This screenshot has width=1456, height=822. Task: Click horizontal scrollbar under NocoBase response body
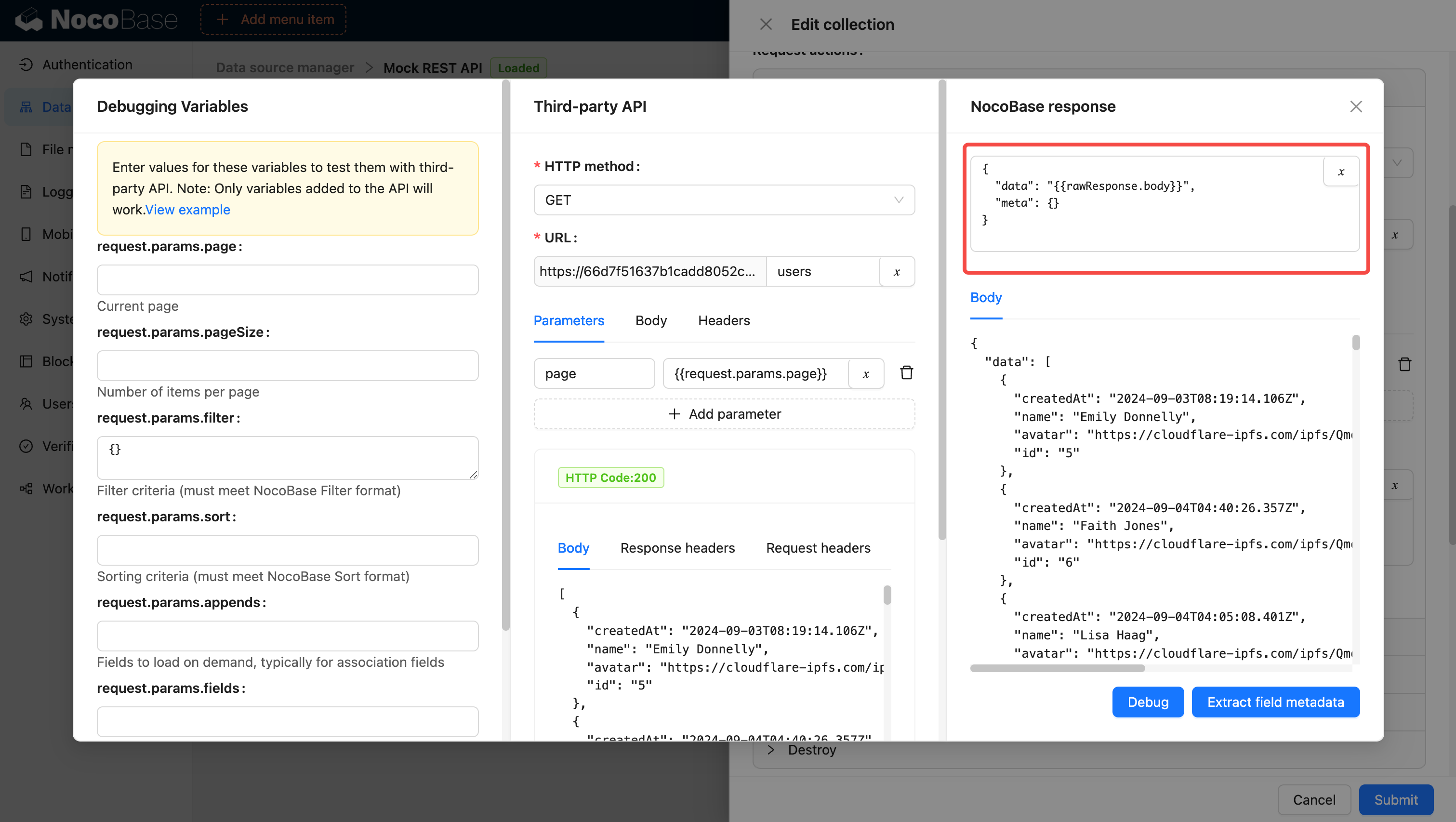1057,668
